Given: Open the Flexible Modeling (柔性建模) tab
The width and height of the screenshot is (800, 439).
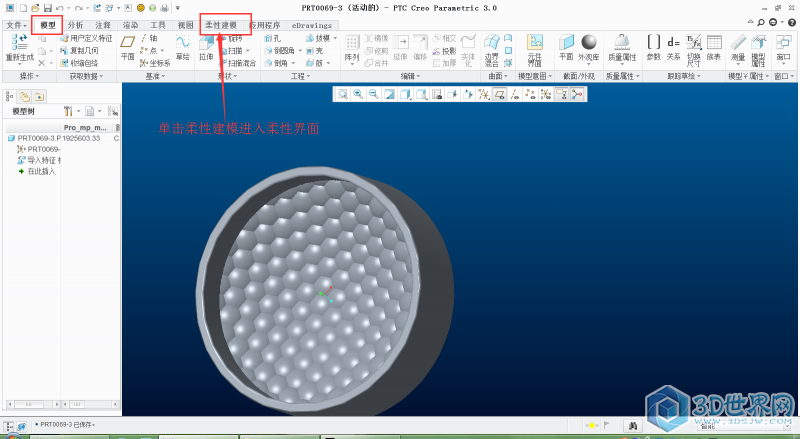Looking at the screenshot, I should click(221, 25).
